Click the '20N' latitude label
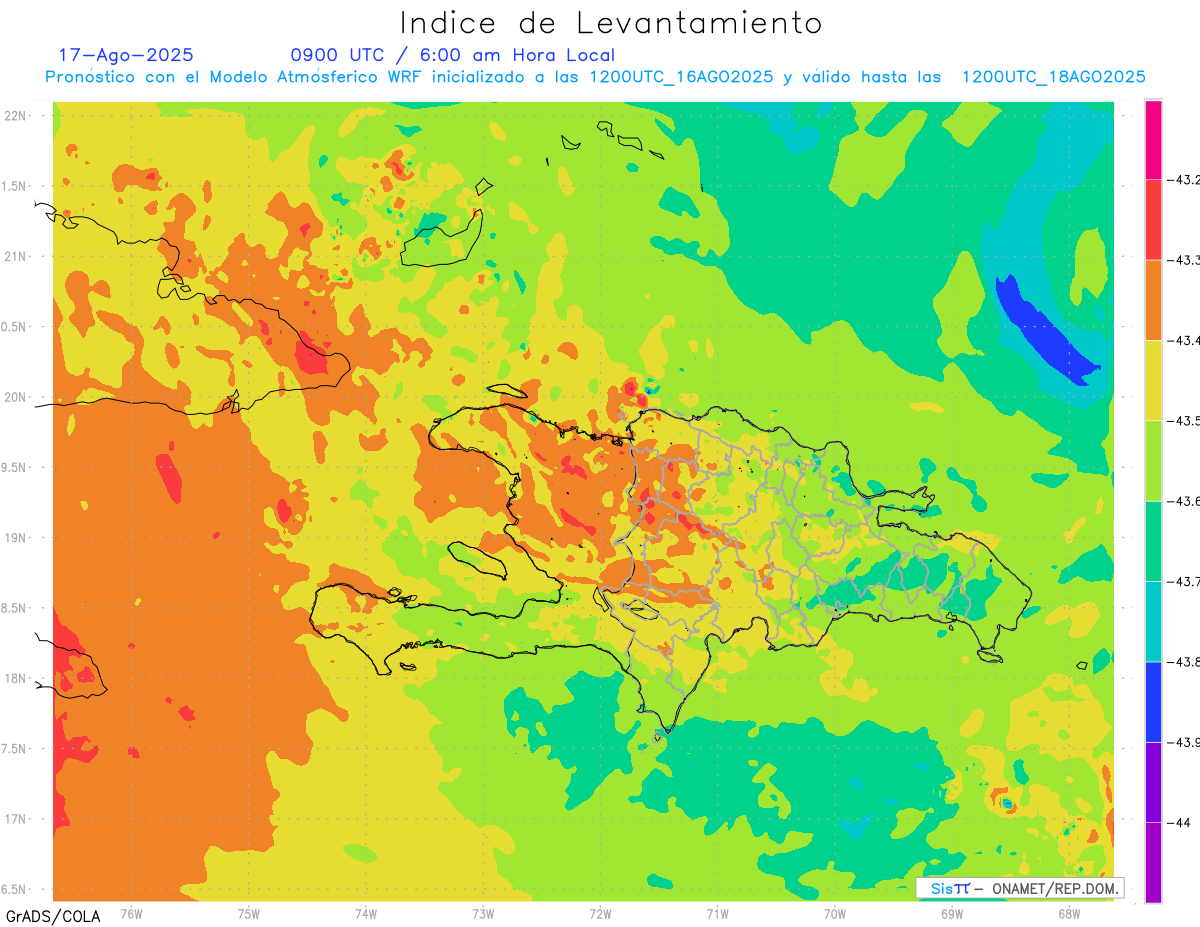This screenshot has height=927, width=1200. (16, 397)
